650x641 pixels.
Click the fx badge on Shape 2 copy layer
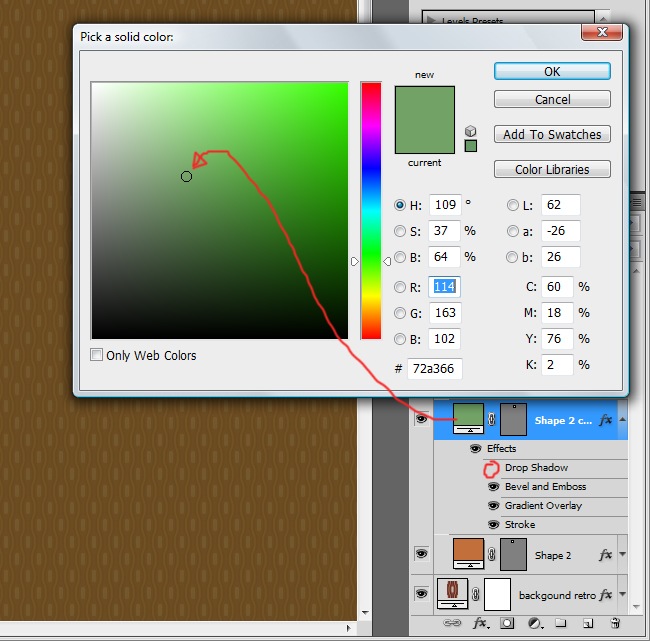pyautogui.click(x=606, y=420)
